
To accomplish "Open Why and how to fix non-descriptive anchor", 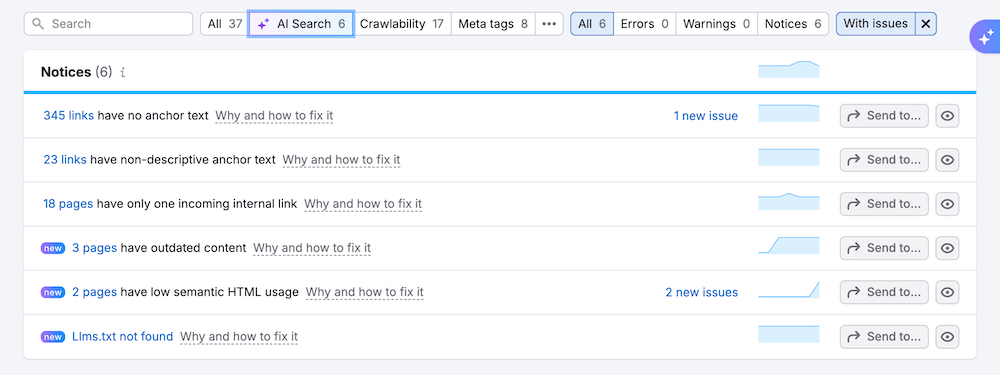I will (341, 160).
